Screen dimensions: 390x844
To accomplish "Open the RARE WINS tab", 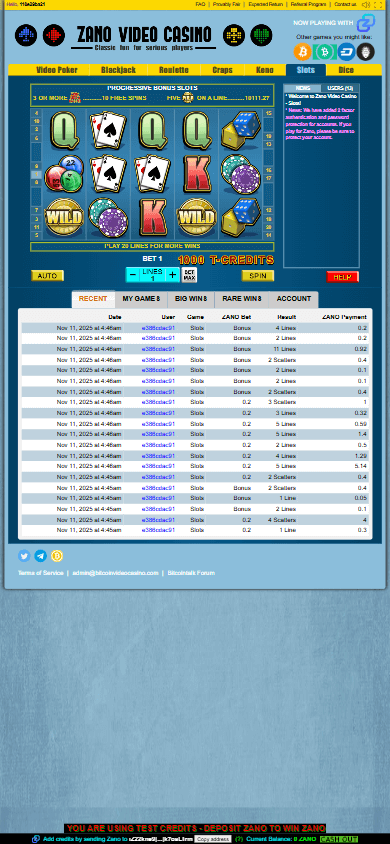I will 242,299.
